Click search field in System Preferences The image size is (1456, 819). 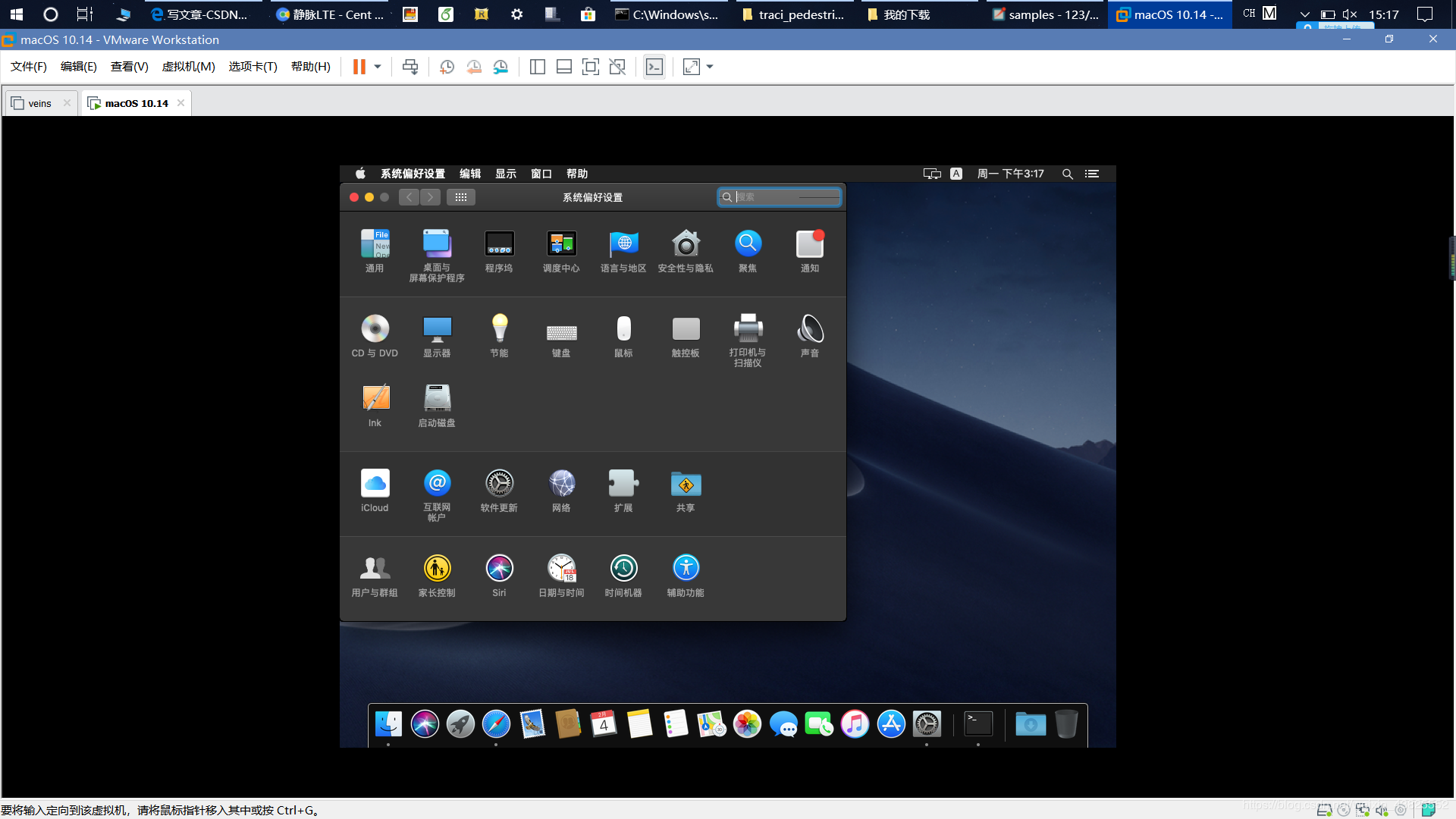(x=779, y=197)
